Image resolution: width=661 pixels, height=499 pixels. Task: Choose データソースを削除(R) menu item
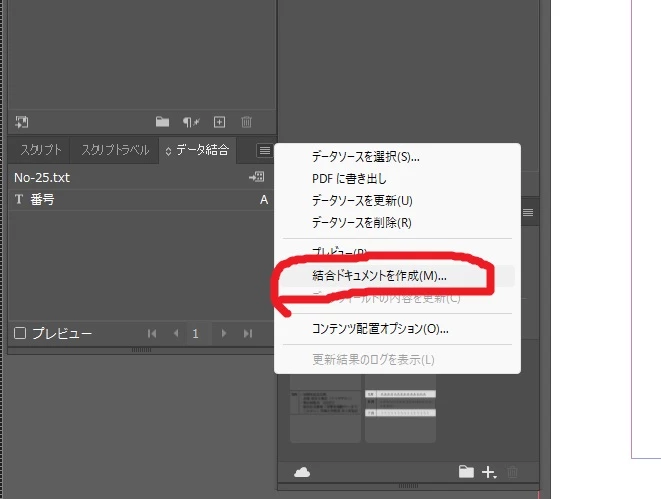[x=398, y=223]
